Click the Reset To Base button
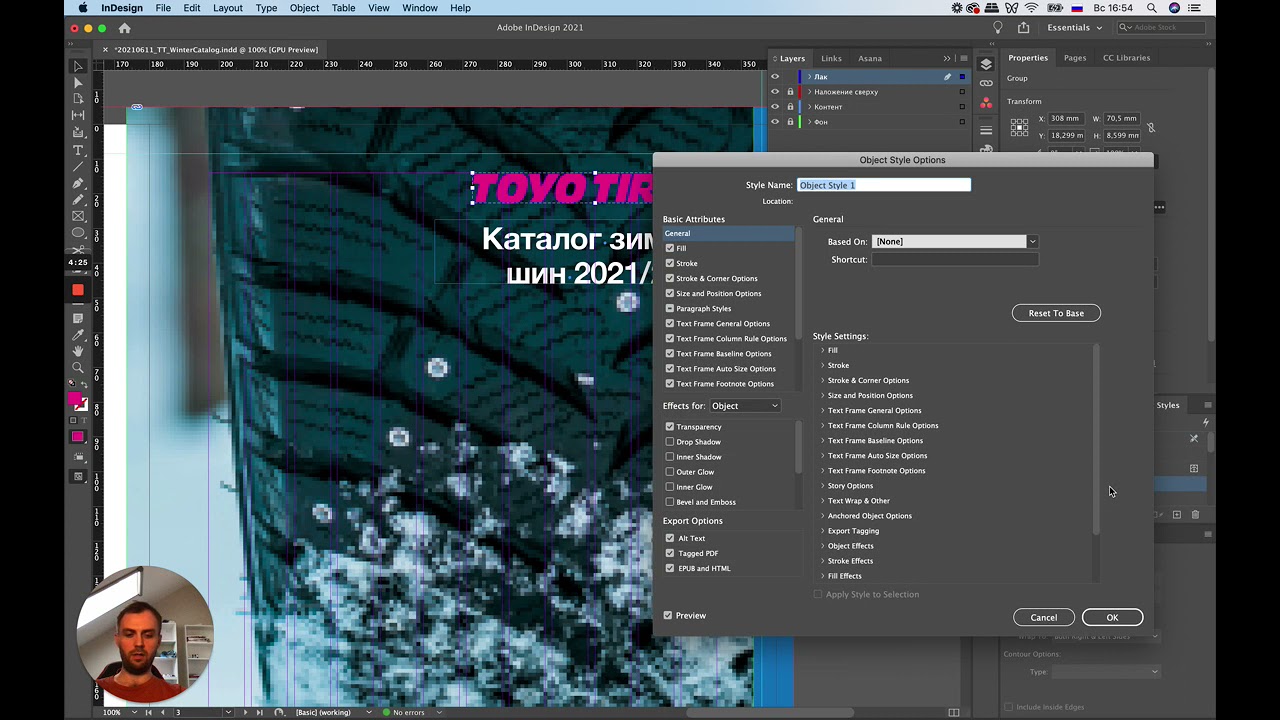Viewport: 1280px width, 720px height. (x=1056, y=313)
